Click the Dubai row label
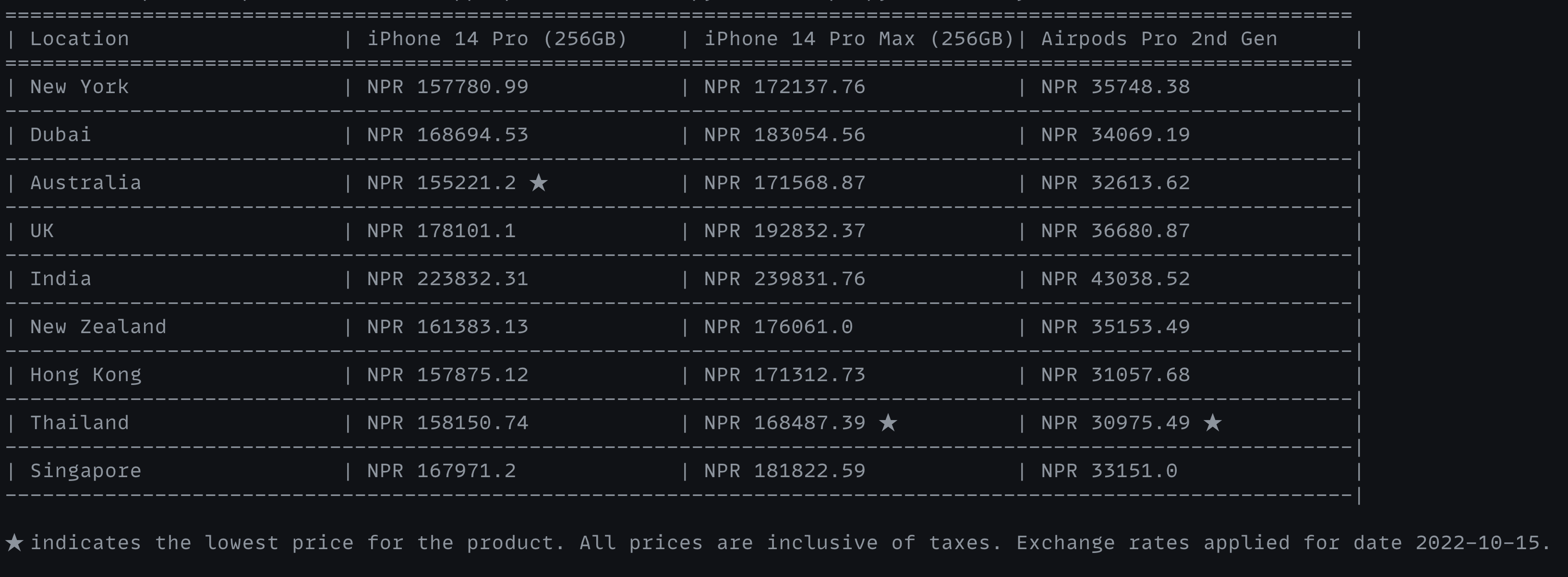This screenshot has height=577, width=1568. [60, 134]
